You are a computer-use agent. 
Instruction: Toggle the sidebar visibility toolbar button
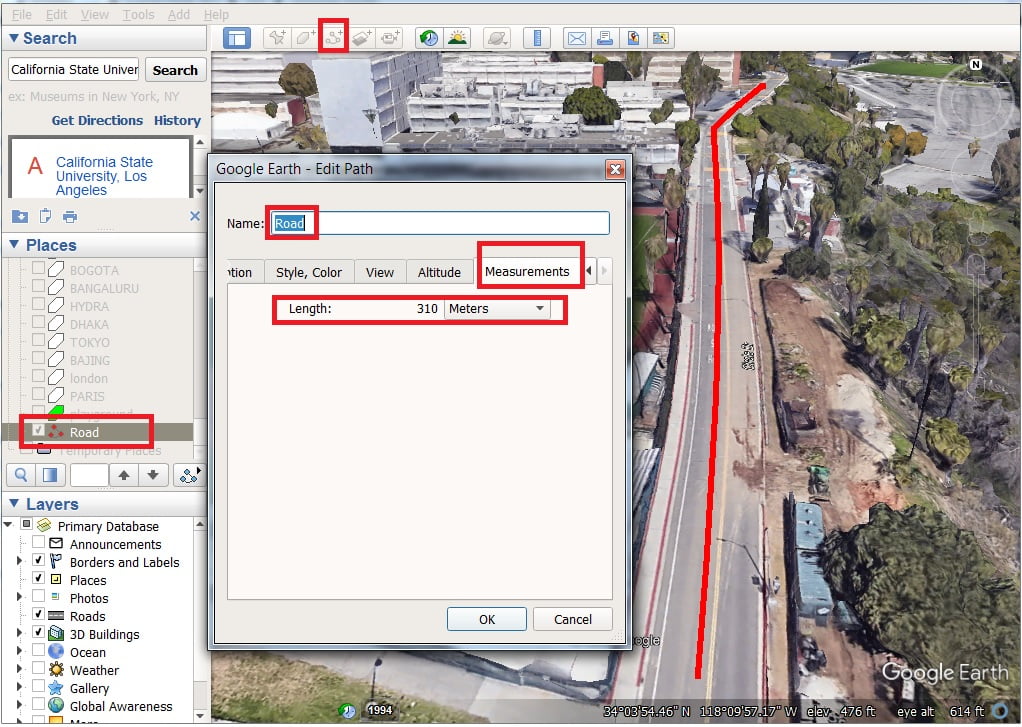(x=237, y=38)
